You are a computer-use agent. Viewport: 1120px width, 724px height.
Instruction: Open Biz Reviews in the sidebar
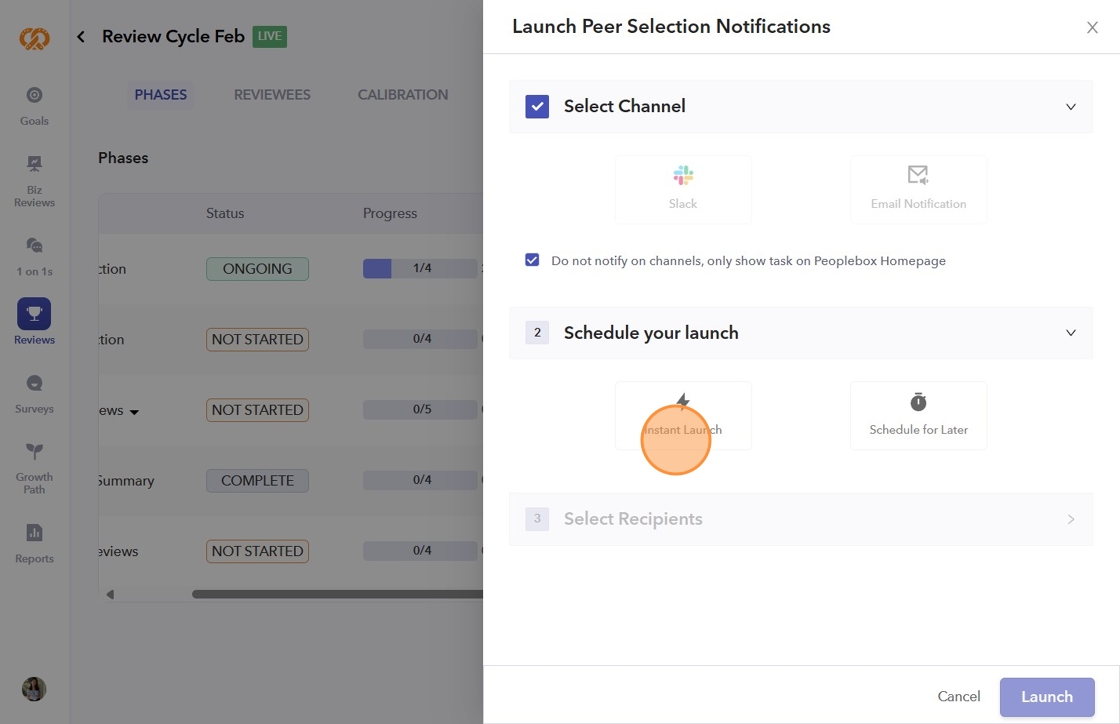coord(34,180)
